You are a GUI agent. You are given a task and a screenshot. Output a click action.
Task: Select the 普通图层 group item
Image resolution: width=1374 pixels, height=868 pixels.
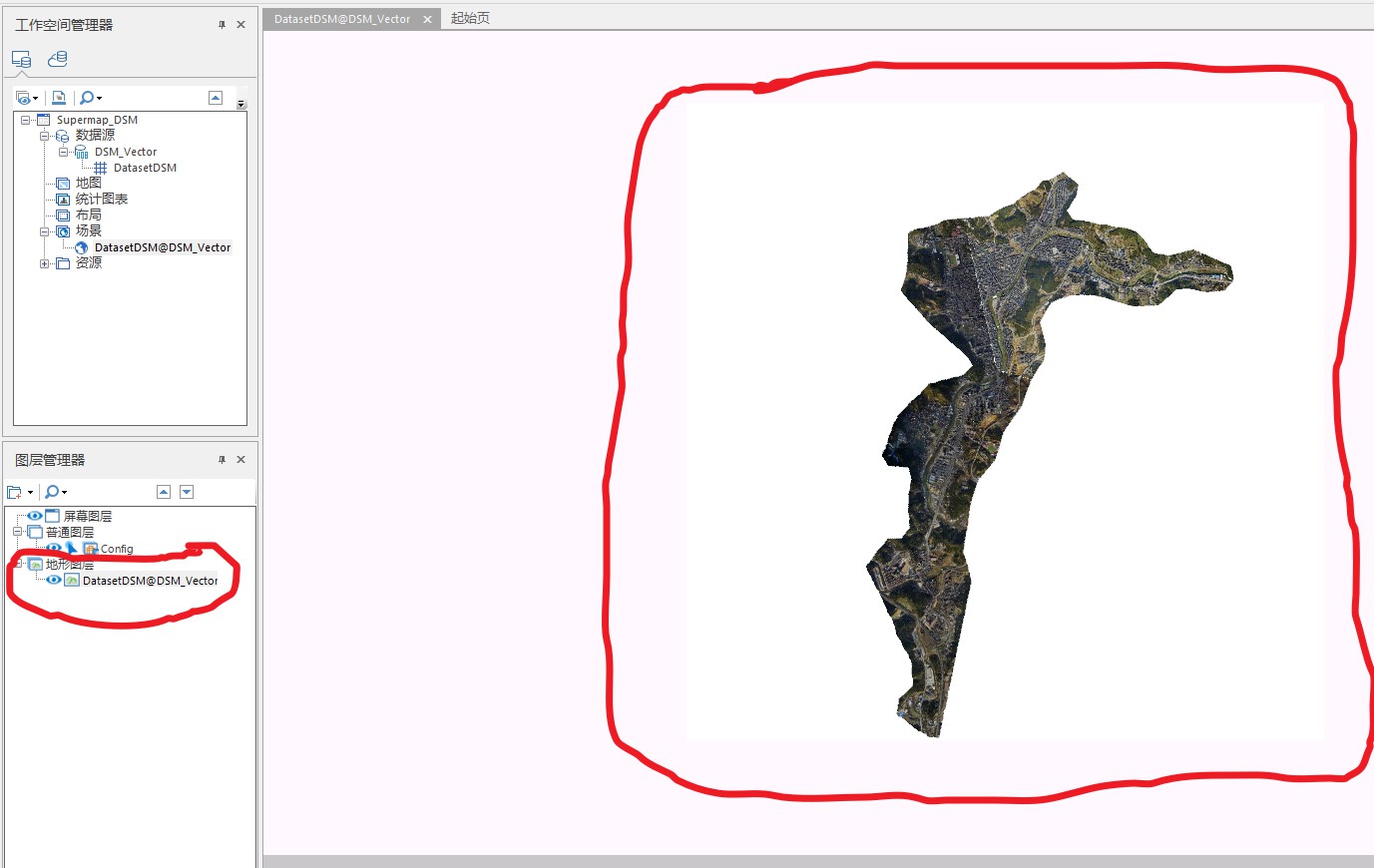(70, 532)
